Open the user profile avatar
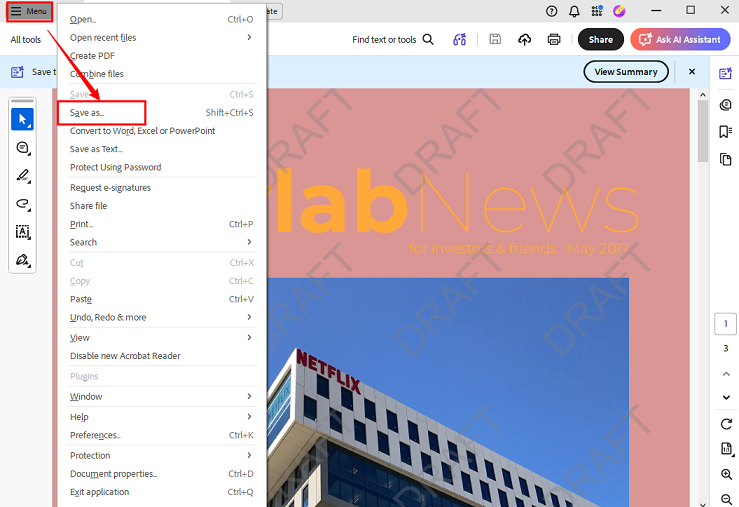This screenshot has width=739, height=507. (619, 11)
